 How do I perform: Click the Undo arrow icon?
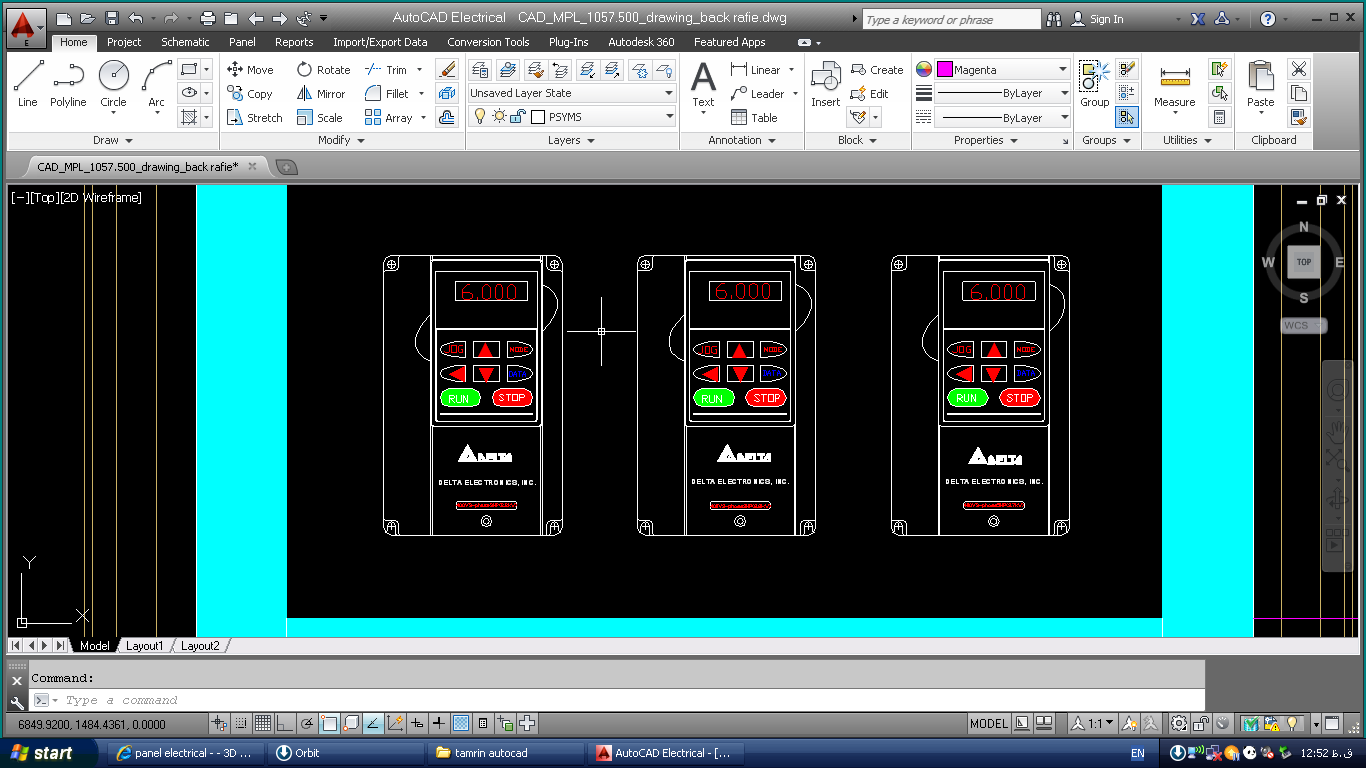tap(136, 18)
